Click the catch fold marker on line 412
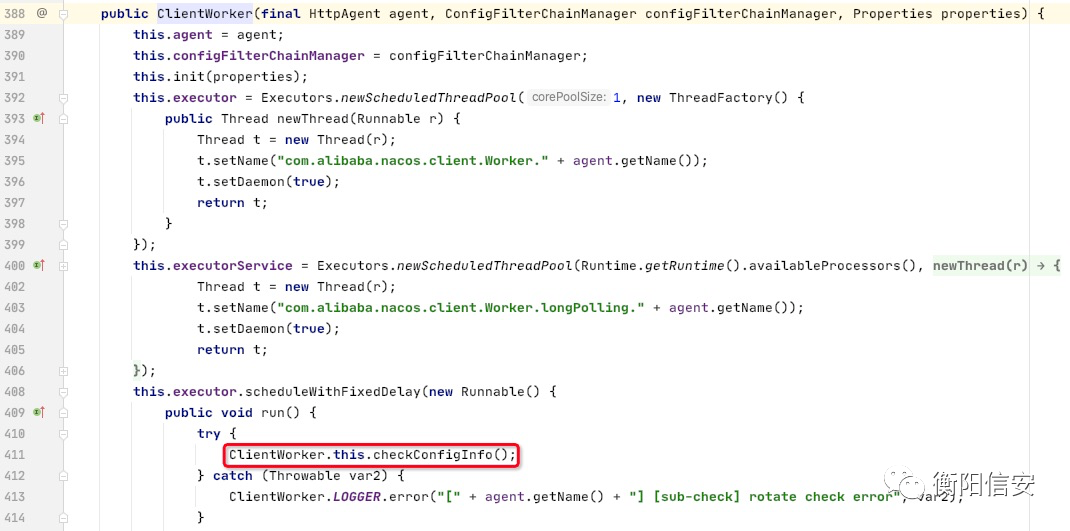The height and width of the screenshot is (531, 1070). pos(63,476)
